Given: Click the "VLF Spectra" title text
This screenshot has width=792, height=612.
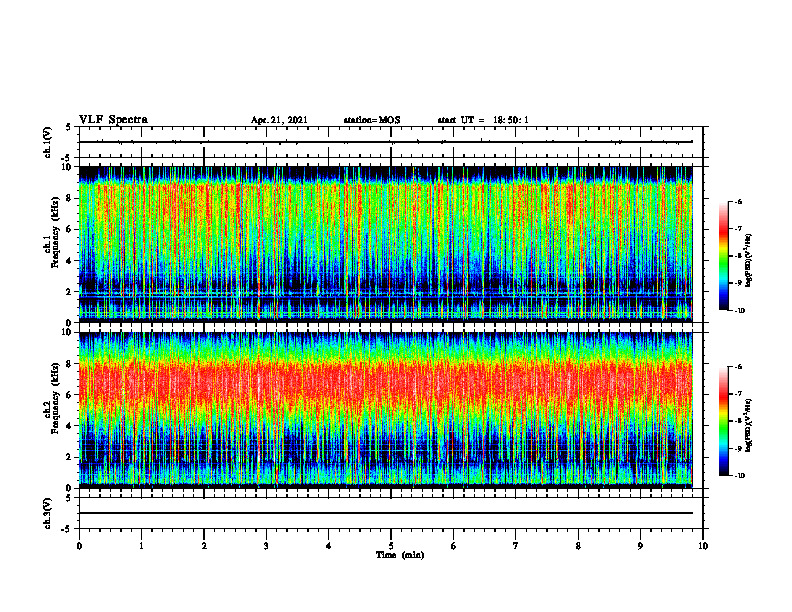Looking at the screenshot, I should coord(113,120).
